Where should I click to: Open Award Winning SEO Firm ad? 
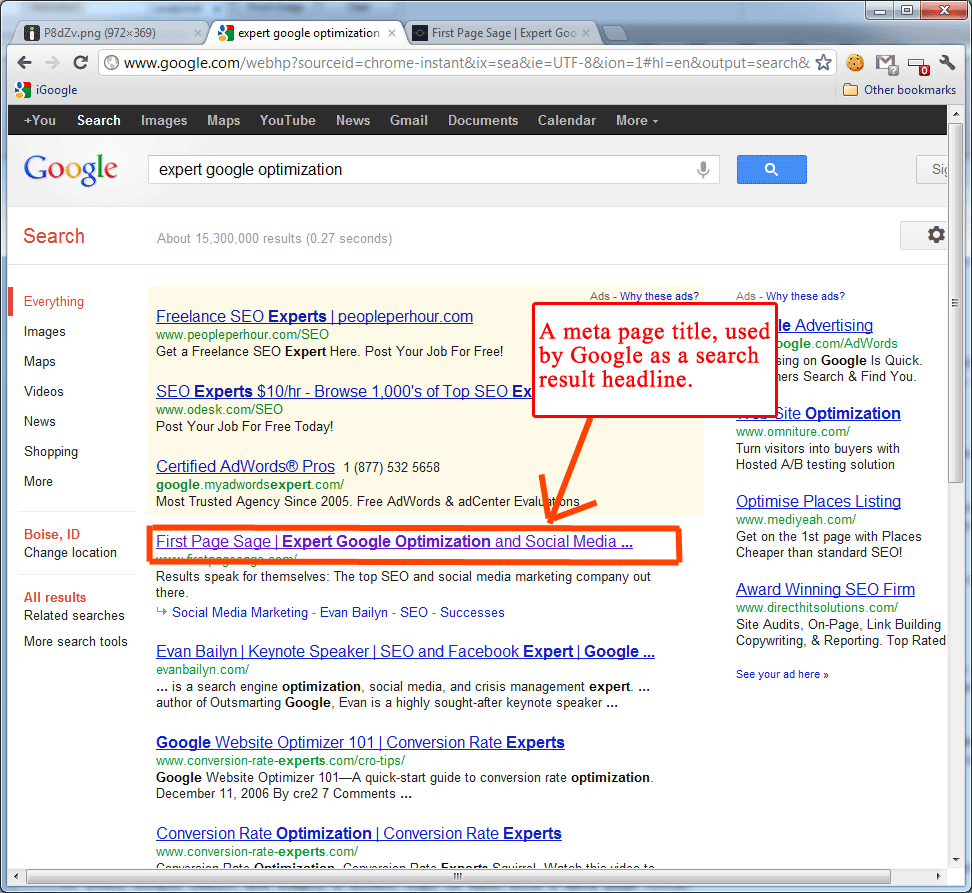click(825, 589)
